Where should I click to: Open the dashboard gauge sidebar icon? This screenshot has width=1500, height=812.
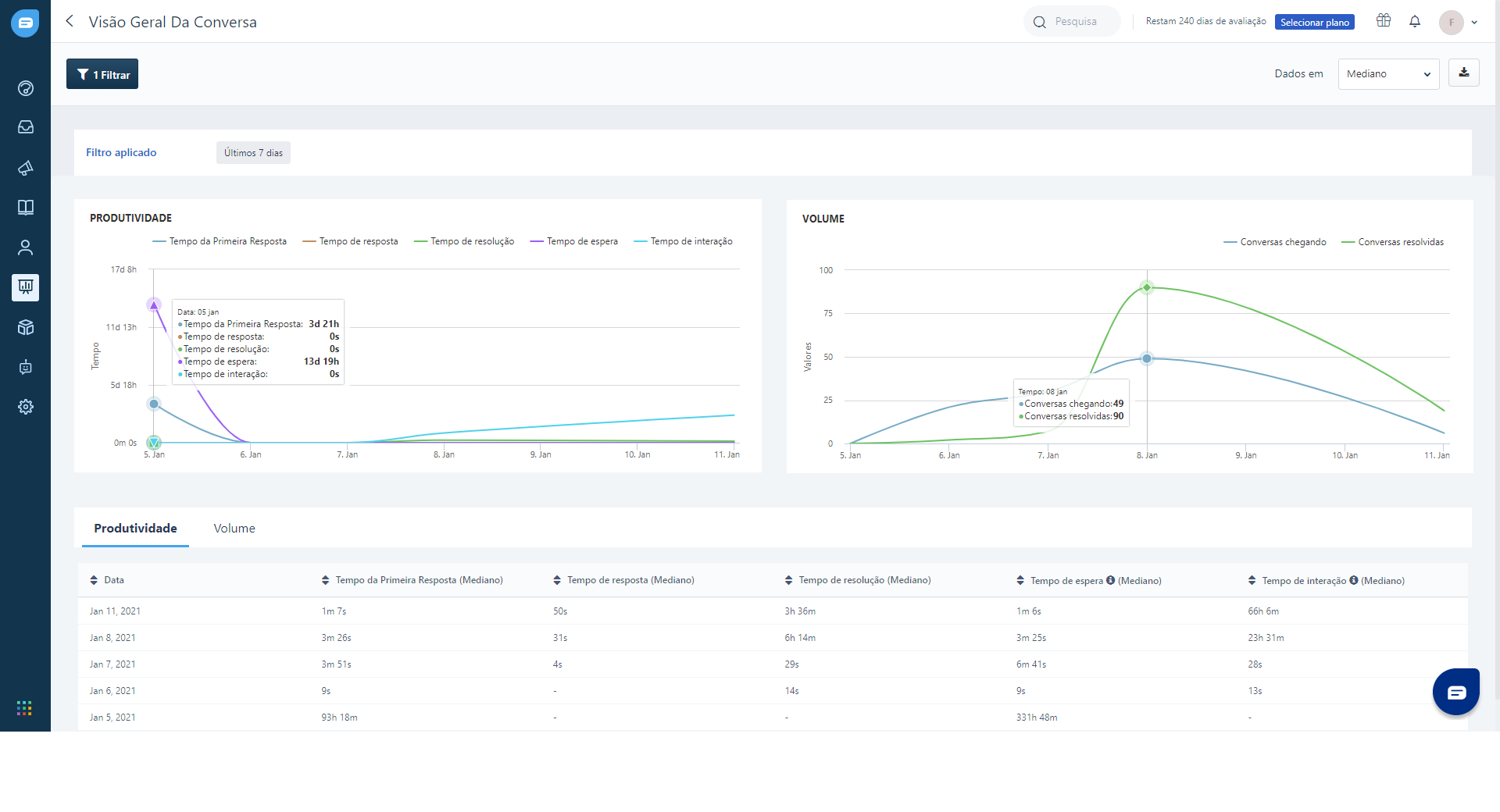(26, 88)
